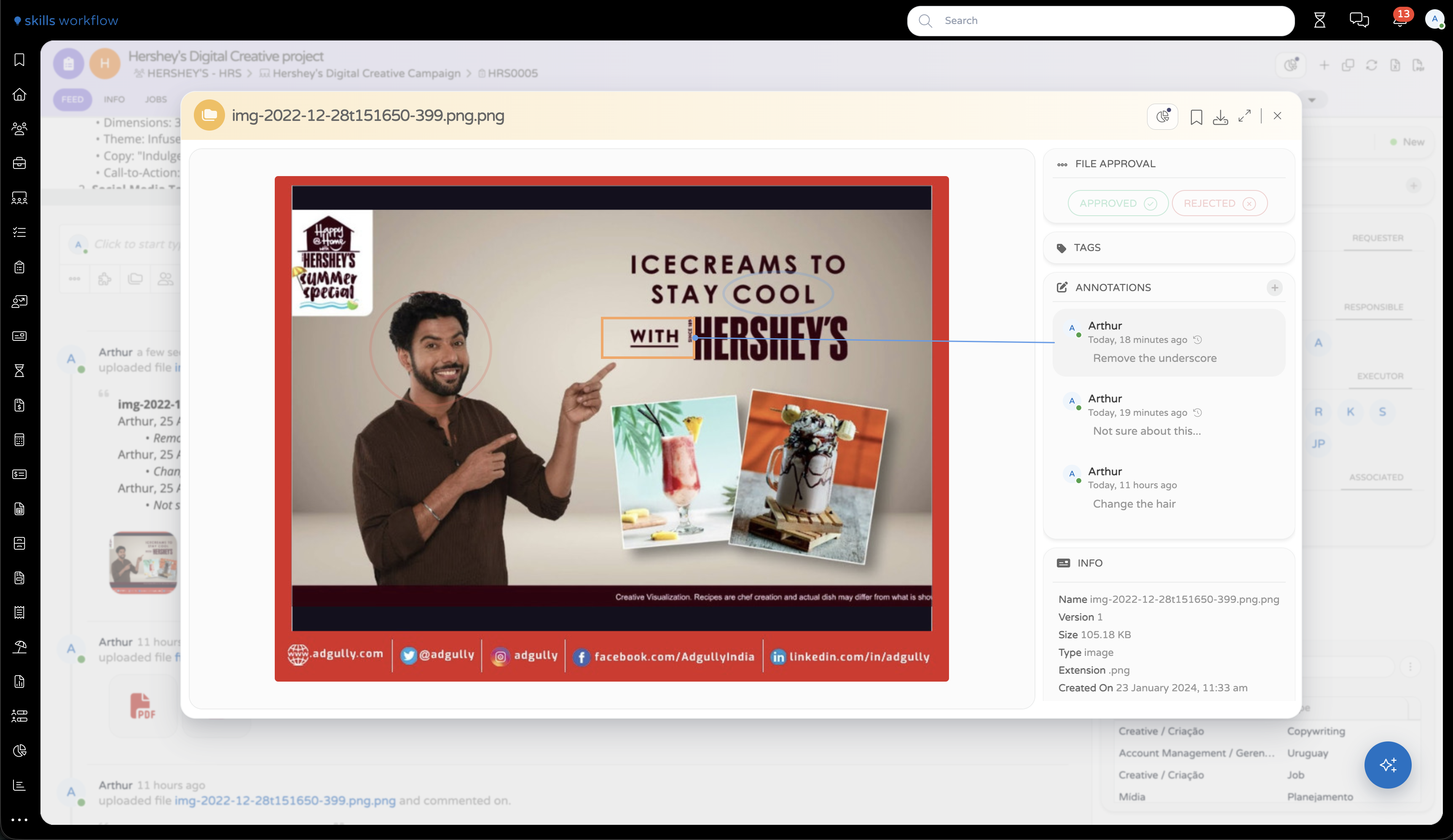Select the 'Not sure about this...' annotation
1453x840 pixels.
(1169, 415)
